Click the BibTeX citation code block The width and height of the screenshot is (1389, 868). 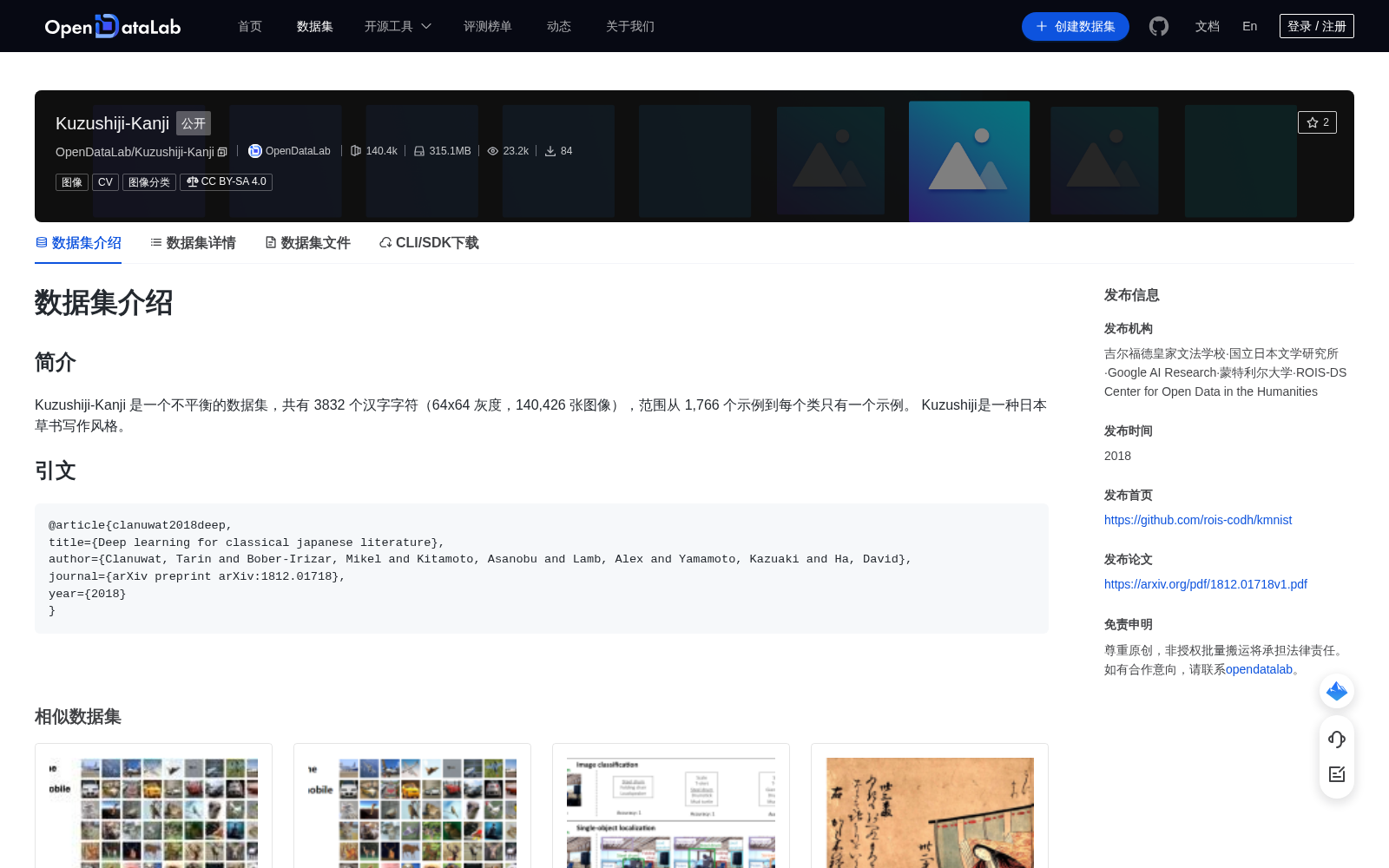[x=542, y=569]
